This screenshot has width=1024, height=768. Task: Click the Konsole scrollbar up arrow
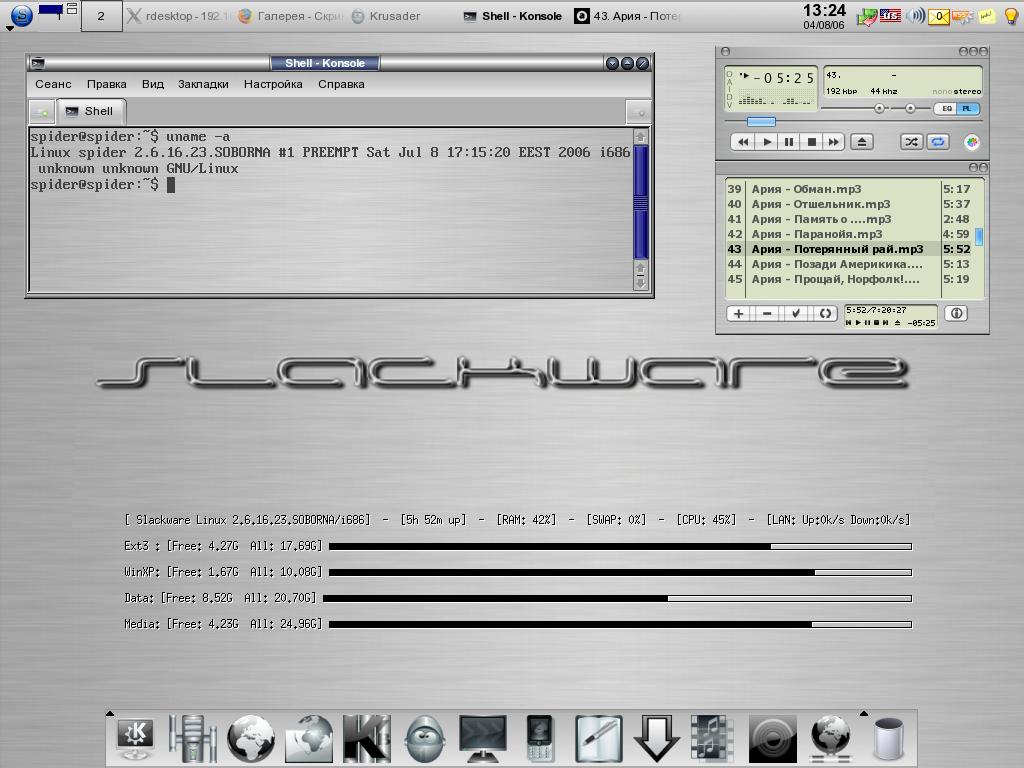coord(641,137)
